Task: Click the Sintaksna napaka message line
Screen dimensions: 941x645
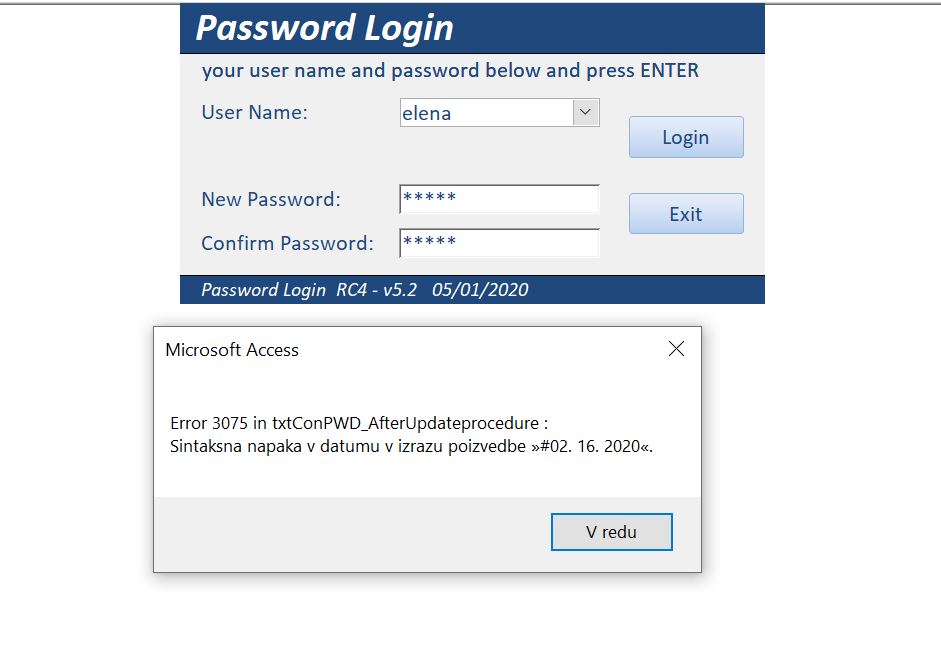Action: (411, 445)
